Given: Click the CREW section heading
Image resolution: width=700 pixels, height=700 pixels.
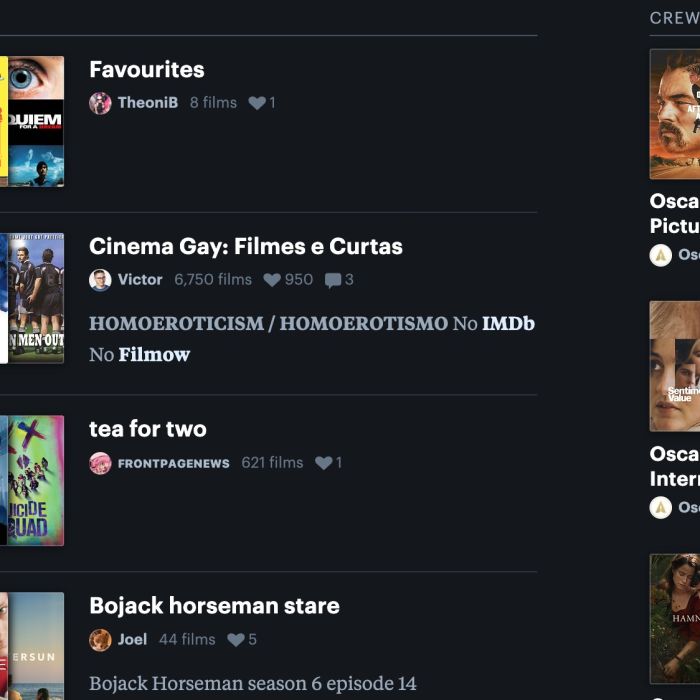Looking at the screenshot, I should 675,18.
